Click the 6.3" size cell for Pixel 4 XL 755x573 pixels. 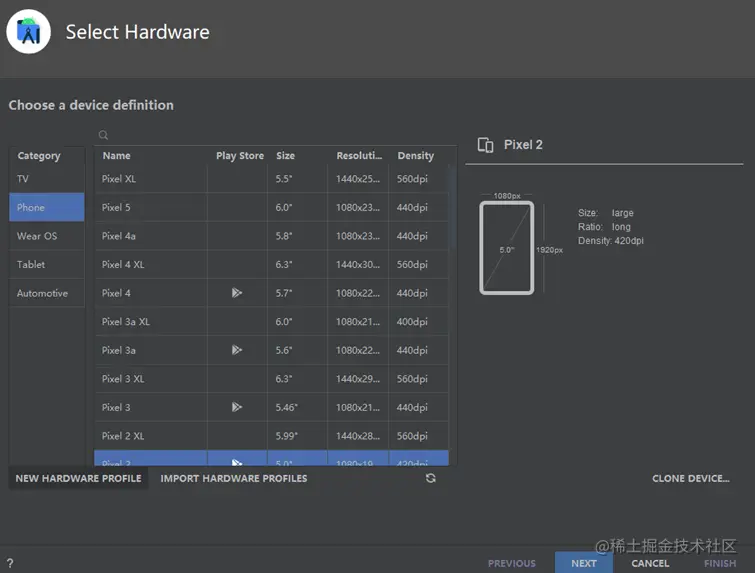click(298, 264)
